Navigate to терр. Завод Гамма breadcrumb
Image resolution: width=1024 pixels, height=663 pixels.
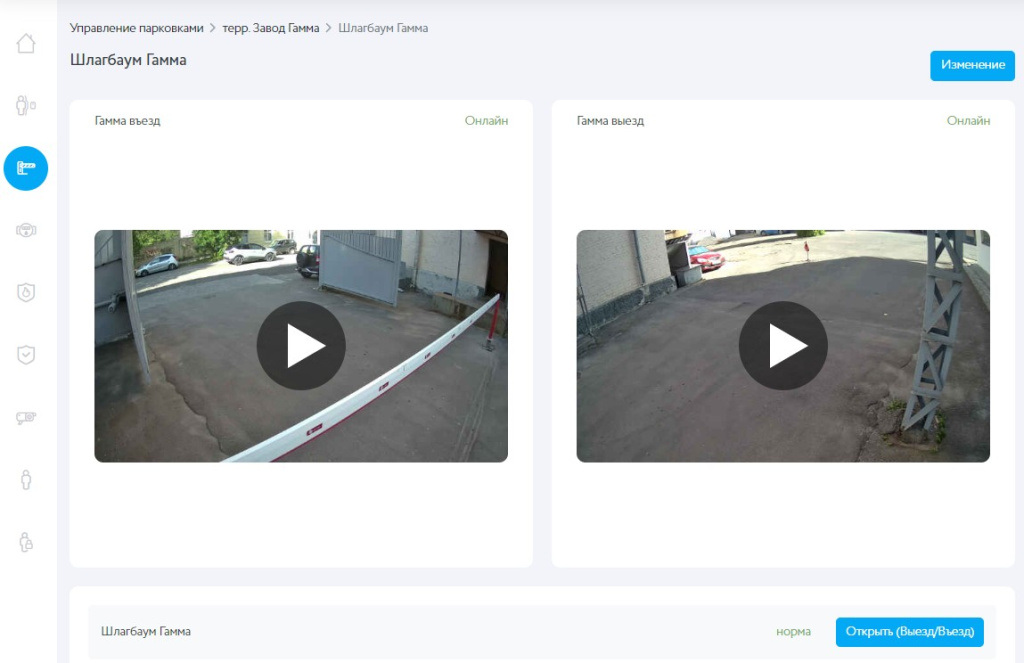click(x=270, y=28)
